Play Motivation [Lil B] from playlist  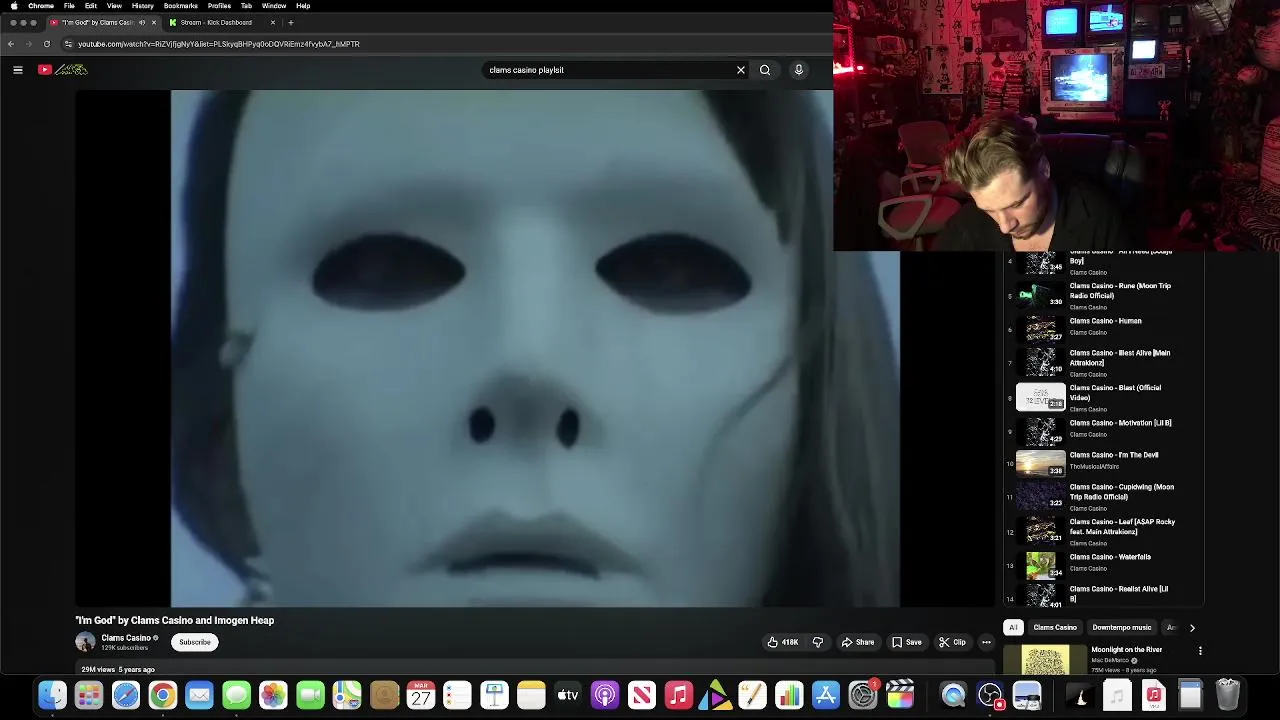pyautogui.click(x=1105, y=430)
